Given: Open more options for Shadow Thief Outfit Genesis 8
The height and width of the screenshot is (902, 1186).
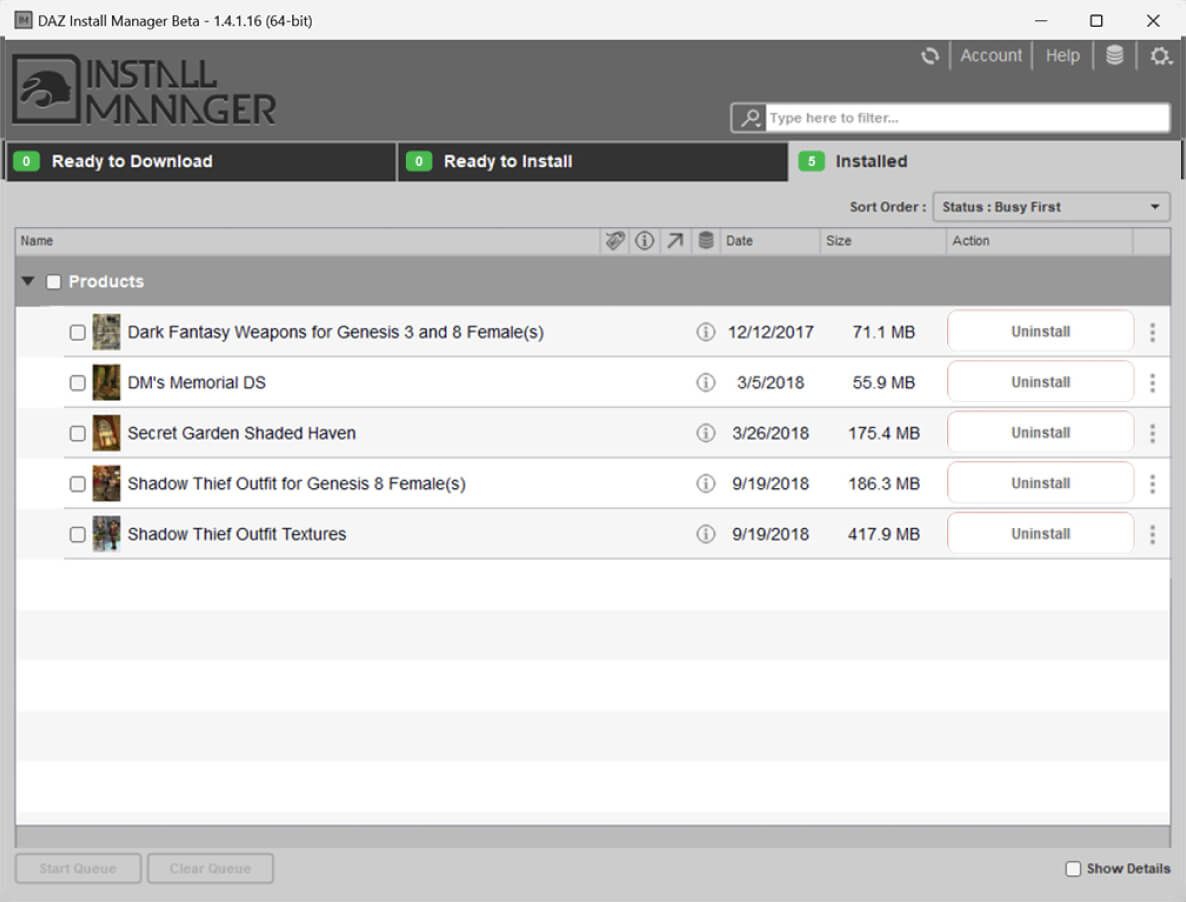Looking at the screenshot, I should click(1152, 484).
